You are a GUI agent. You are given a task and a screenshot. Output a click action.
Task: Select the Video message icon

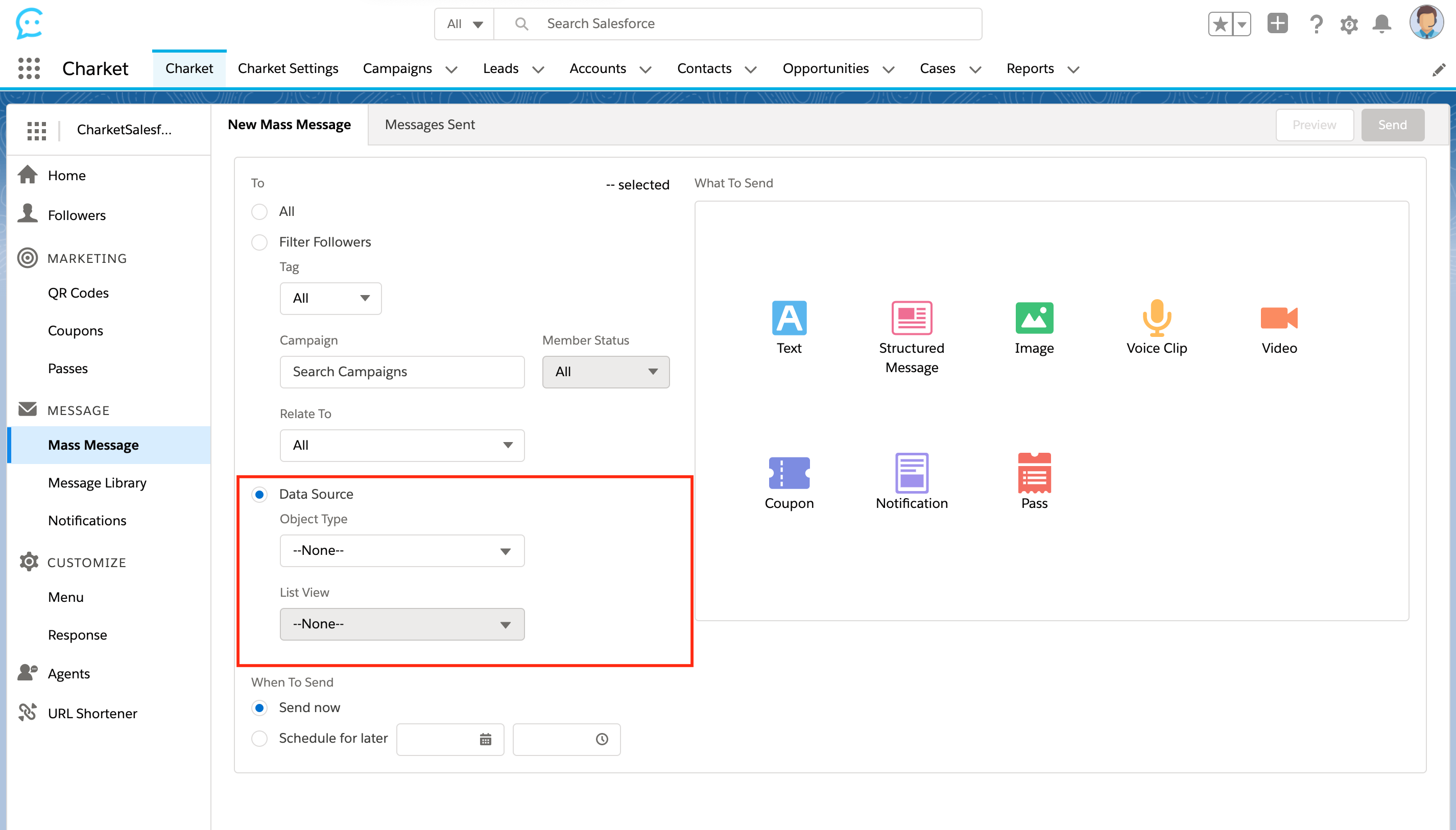tap(1279, 318)
